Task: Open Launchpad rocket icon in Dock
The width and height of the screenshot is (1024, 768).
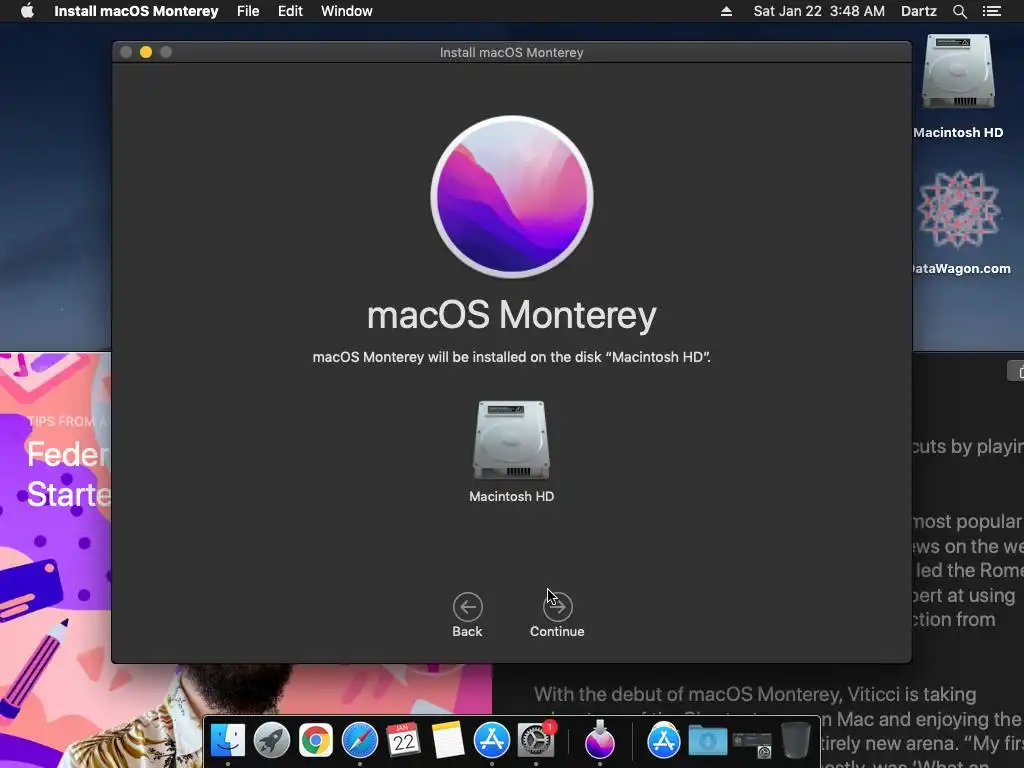Action: point(272,740)
